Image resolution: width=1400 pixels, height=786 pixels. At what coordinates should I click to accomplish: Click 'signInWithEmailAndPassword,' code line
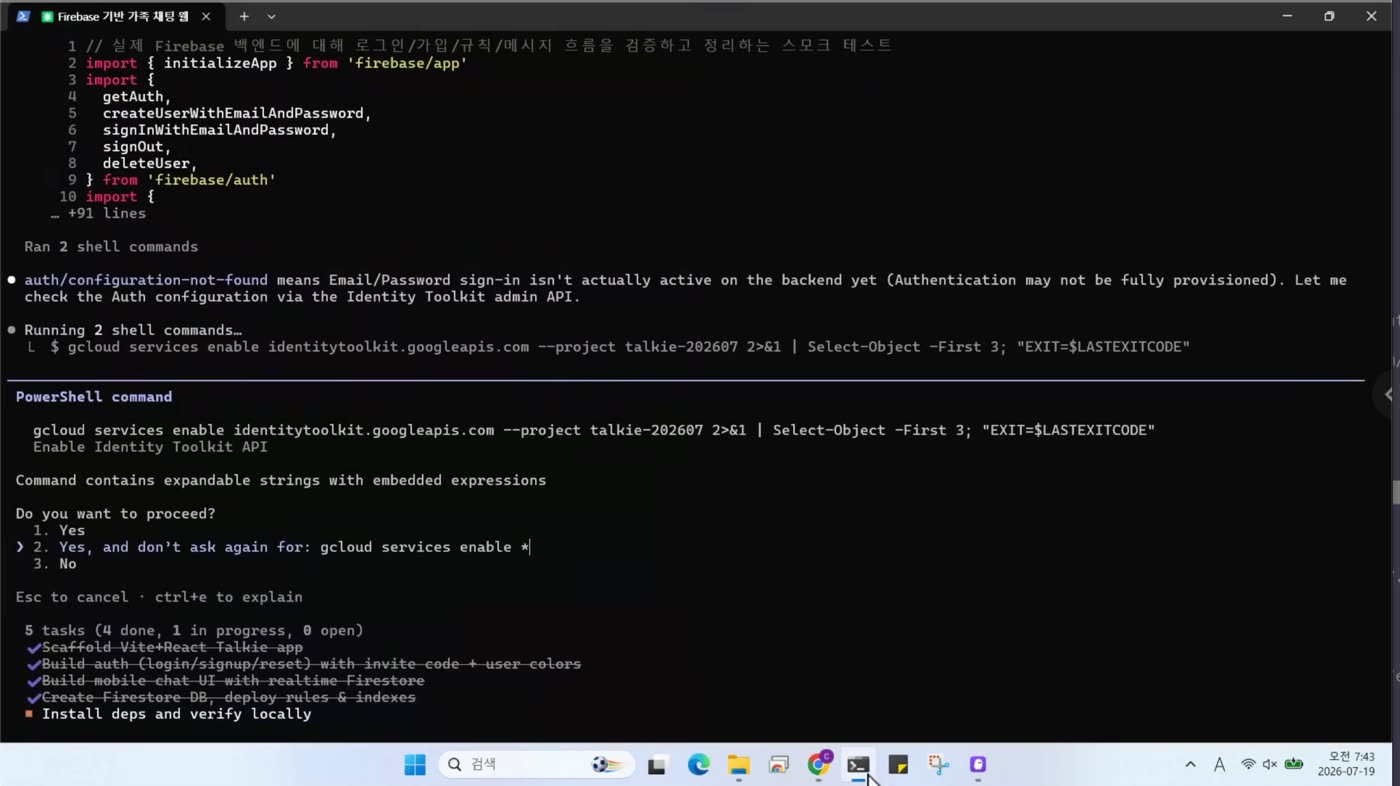coord(220,130)
